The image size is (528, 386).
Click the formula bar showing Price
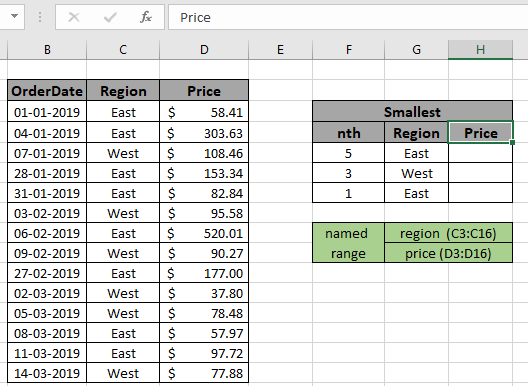tap(348, 17)
